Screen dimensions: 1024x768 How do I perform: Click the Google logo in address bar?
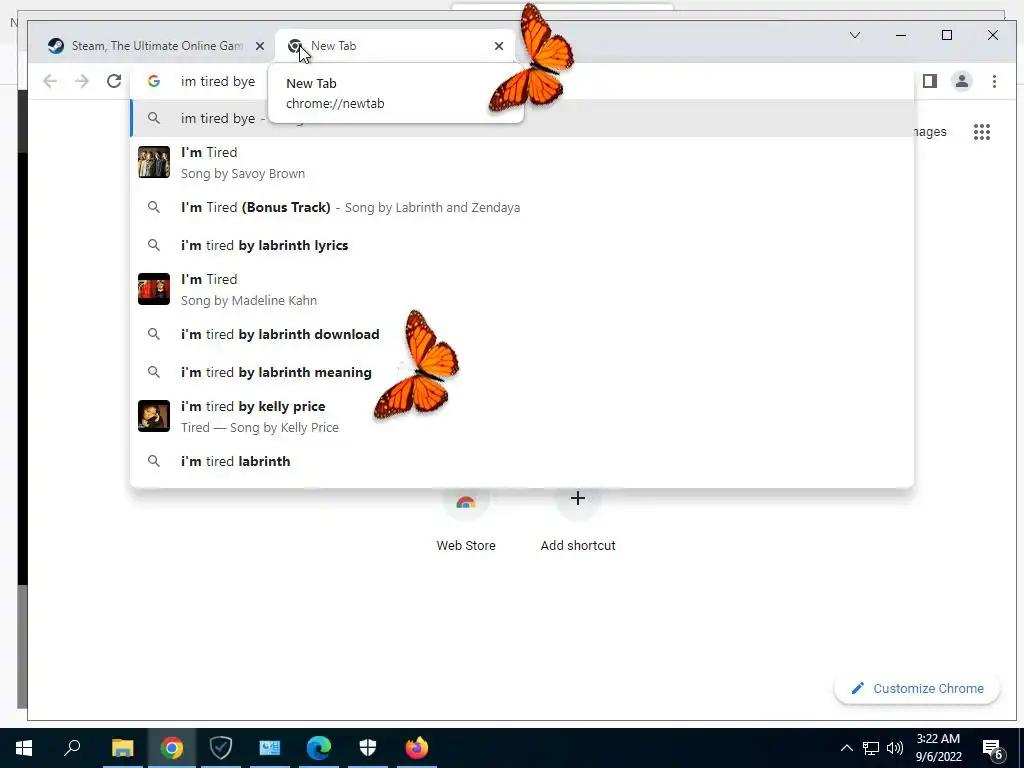point(153,81)
